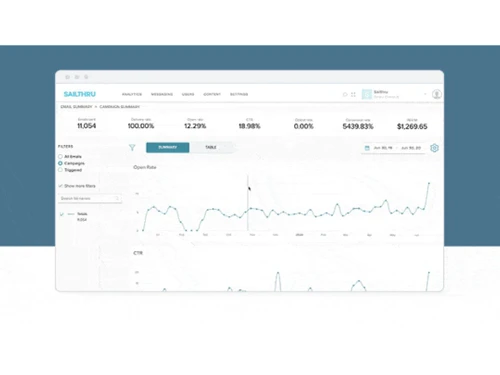This screenshot has width=500, height=375.
Task: Click the Sailthru logo
Action: (80, 94)
